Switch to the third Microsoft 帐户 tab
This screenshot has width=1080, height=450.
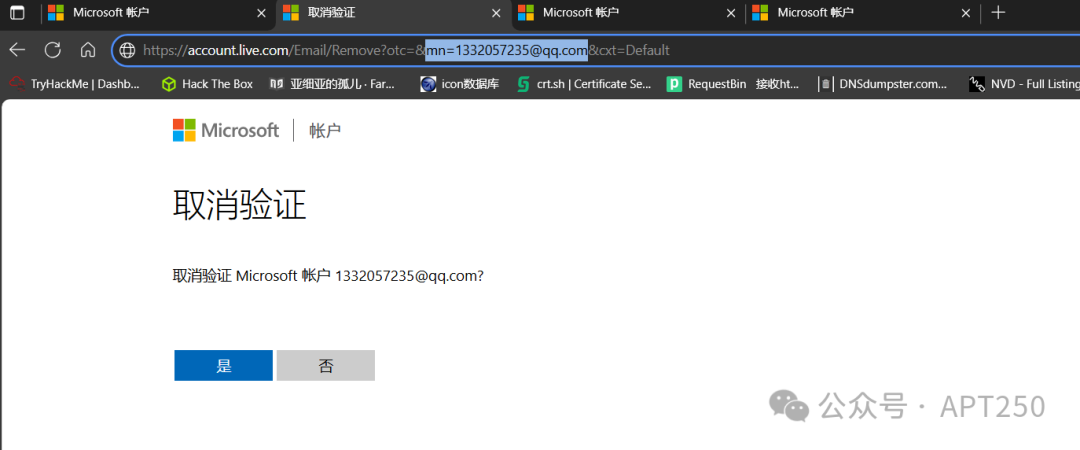click(x=627, y=12)
